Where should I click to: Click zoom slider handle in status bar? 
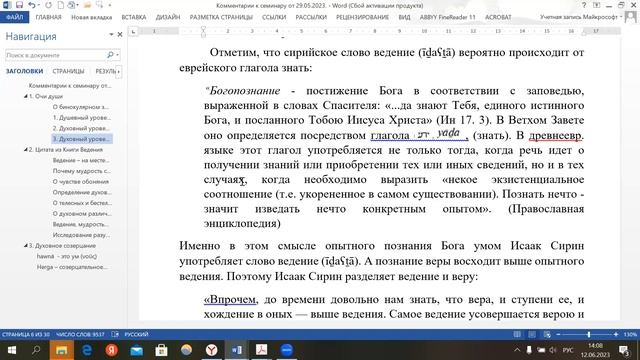pyautogui.click(x=589, y=334)
